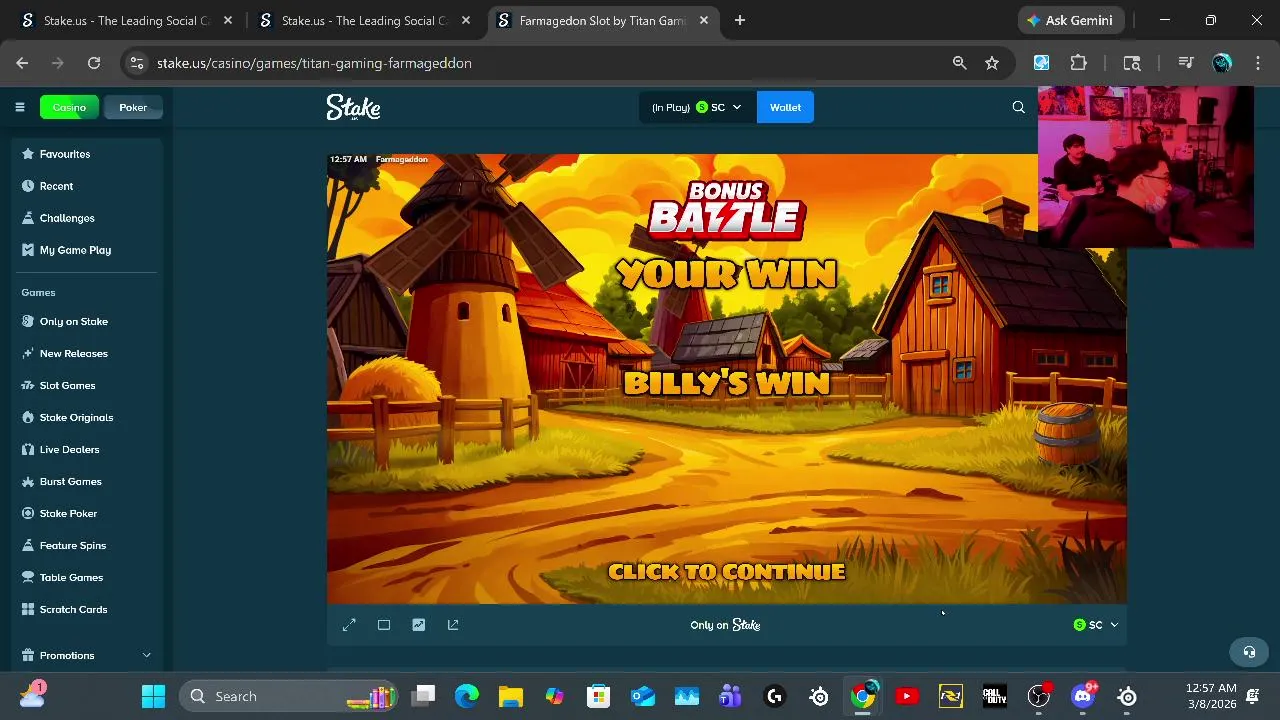Open the SC currency selector below the game
Screen dimensions: 1280x720
[1095, 625]
